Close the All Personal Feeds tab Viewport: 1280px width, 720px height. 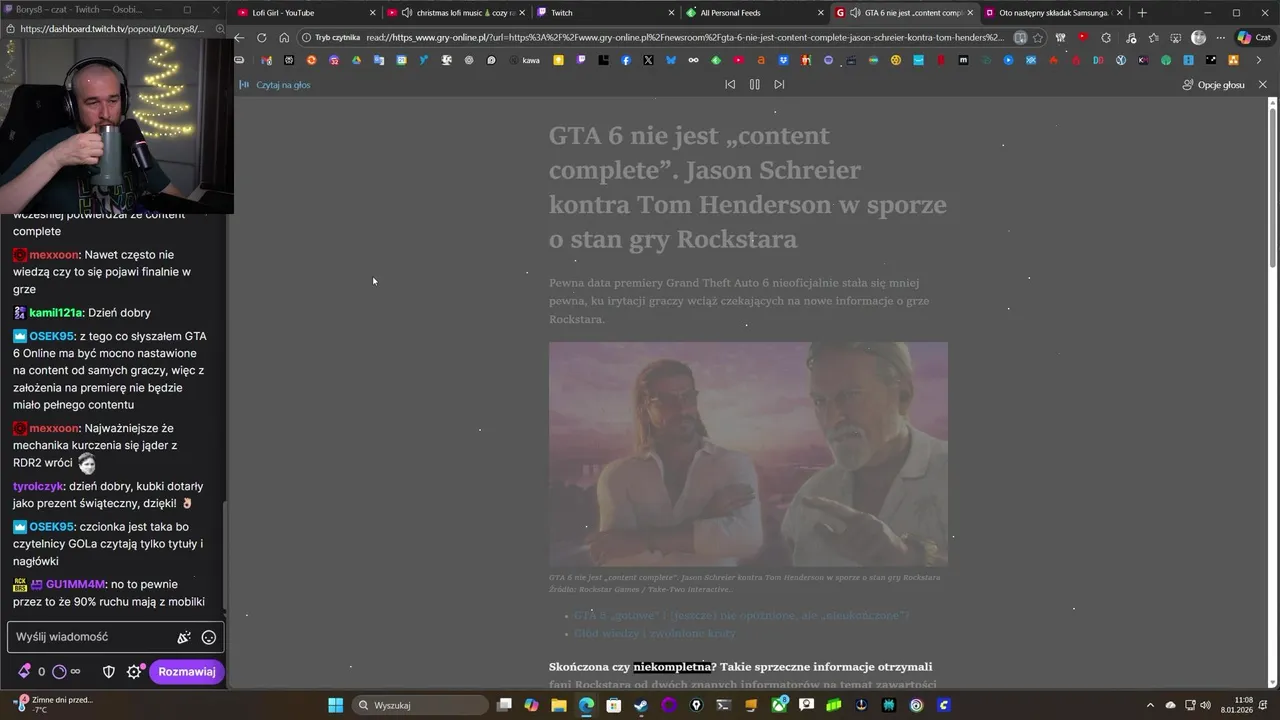[821, 13]
